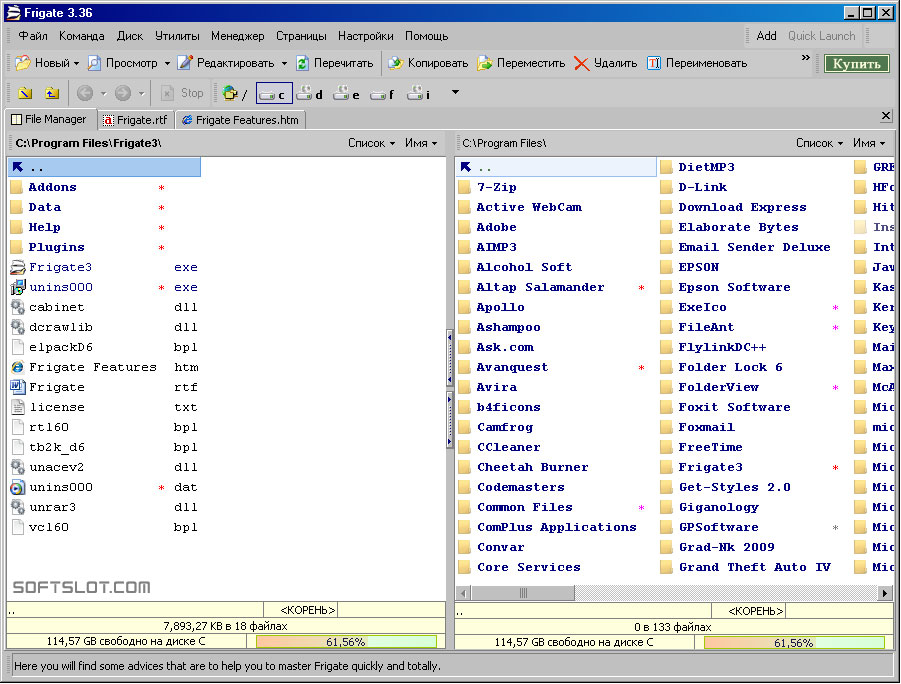The height and width of the screenshot is (684, 901).
Task: Switch to drive c
Action: 274,93
